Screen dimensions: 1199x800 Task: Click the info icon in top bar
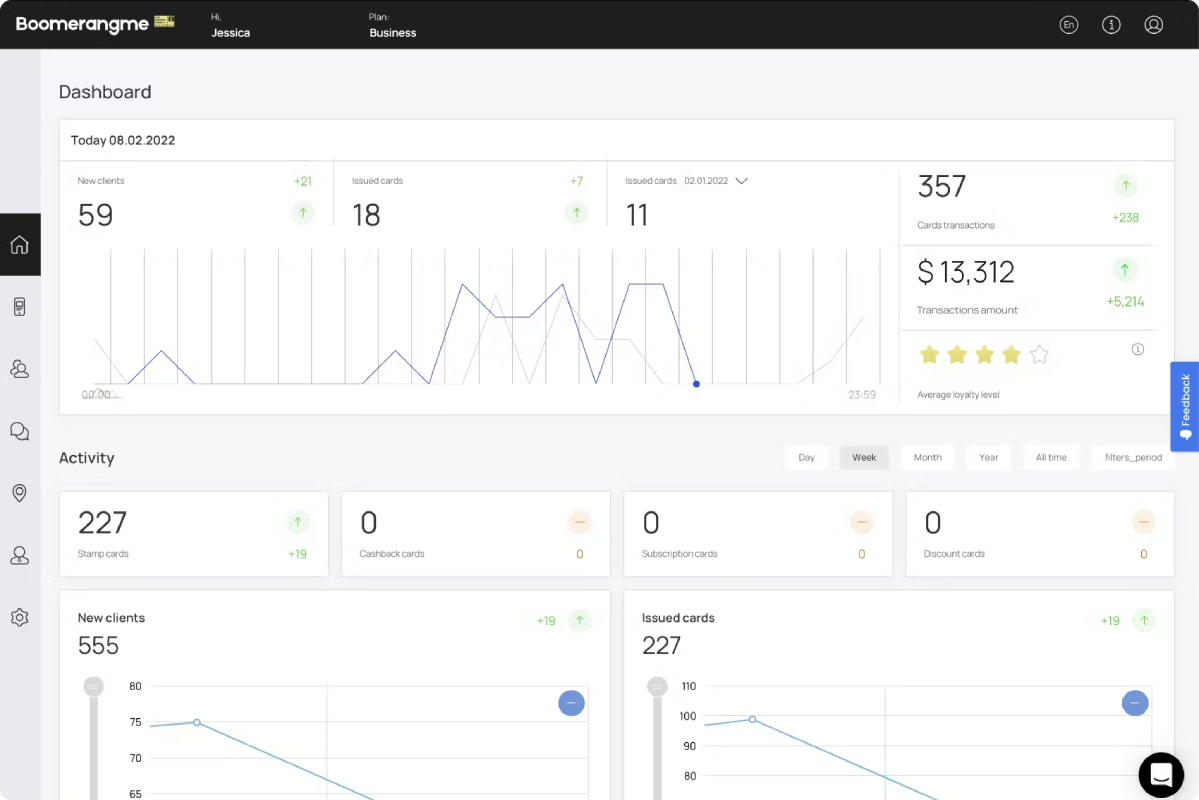(x=1111, y=25)
